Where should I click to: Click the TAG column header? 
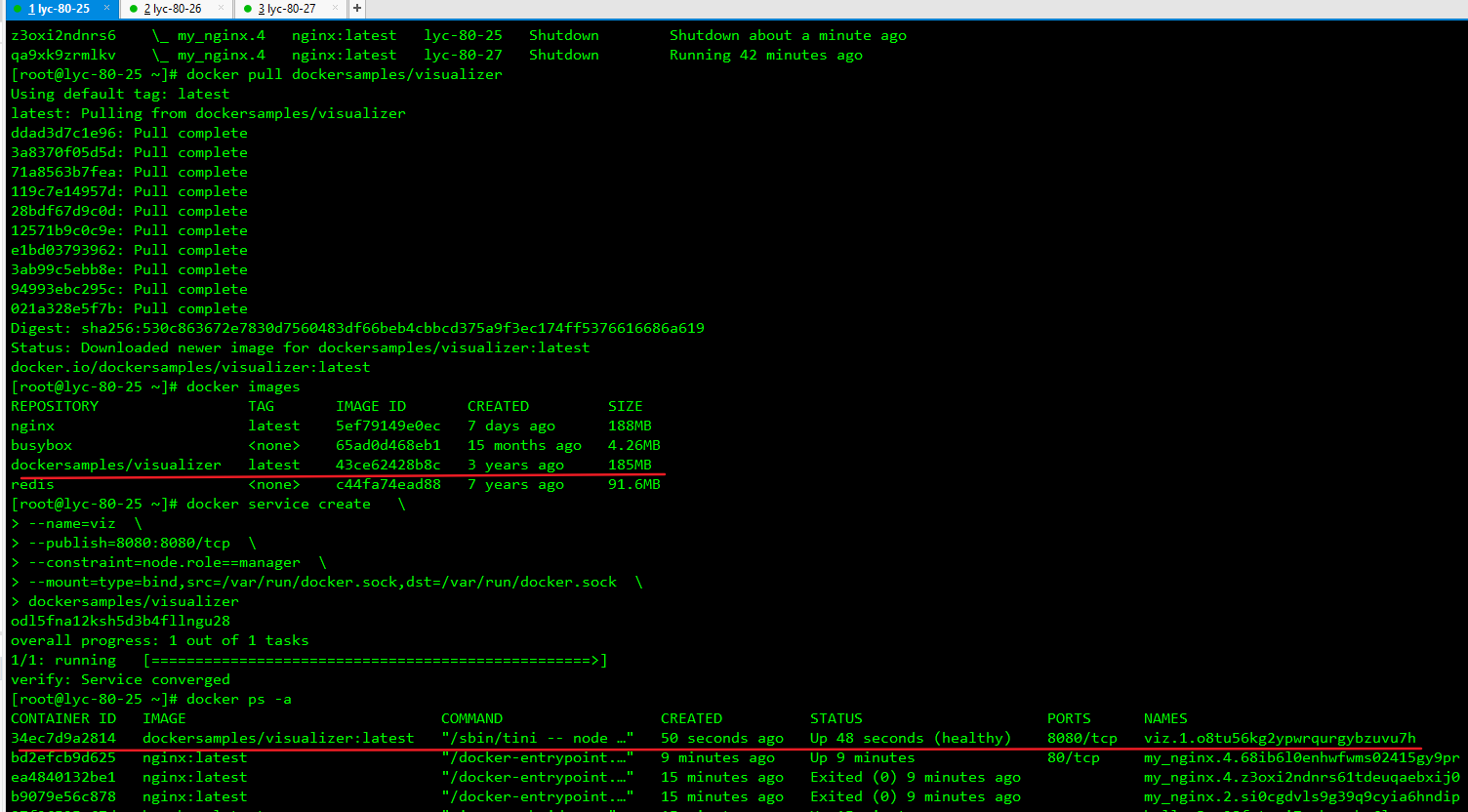coord(261,406)
